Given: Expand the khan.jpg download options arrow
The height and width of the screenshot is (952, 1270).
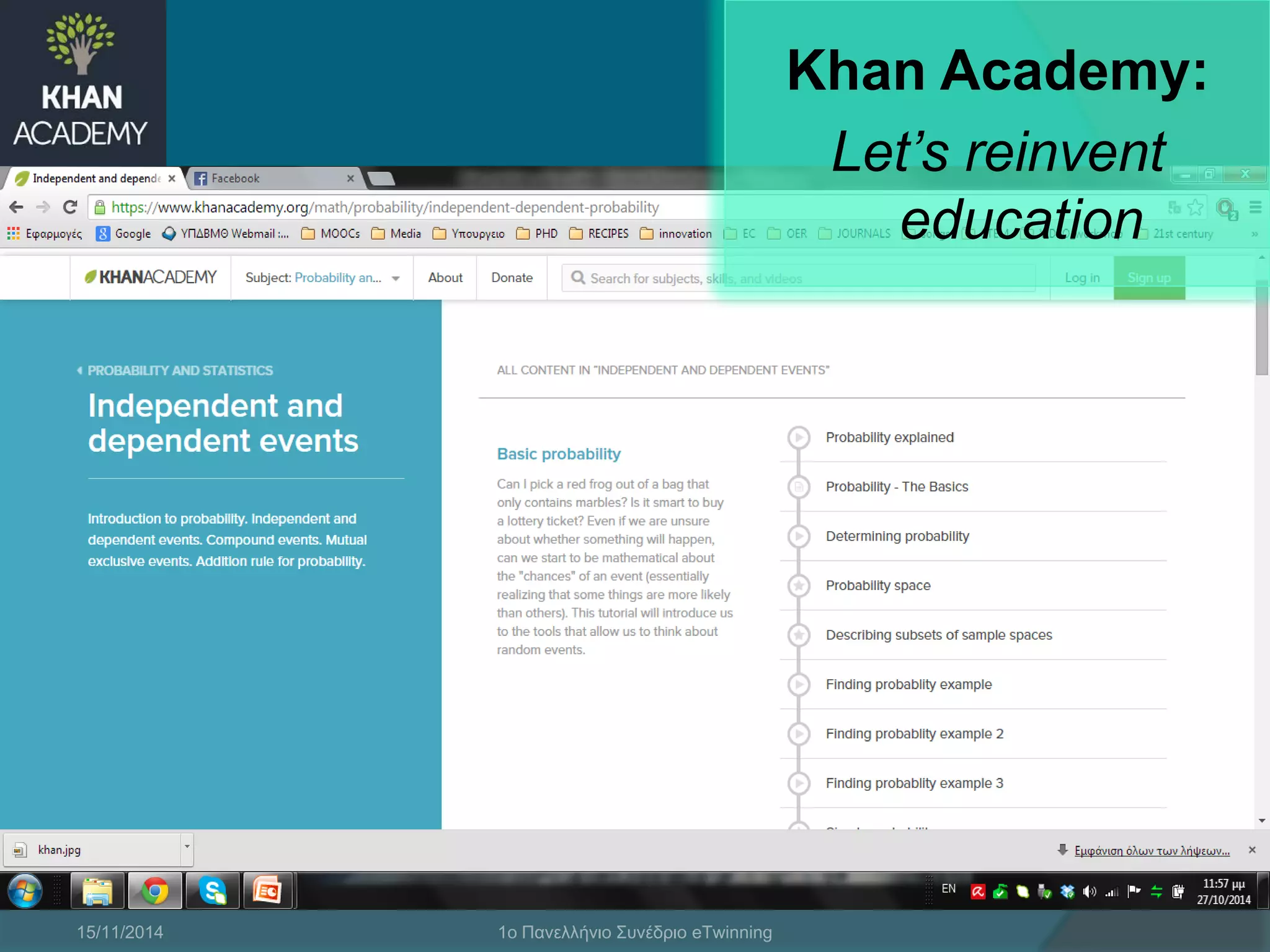Looking at the screenshot, I should [187, 849].
